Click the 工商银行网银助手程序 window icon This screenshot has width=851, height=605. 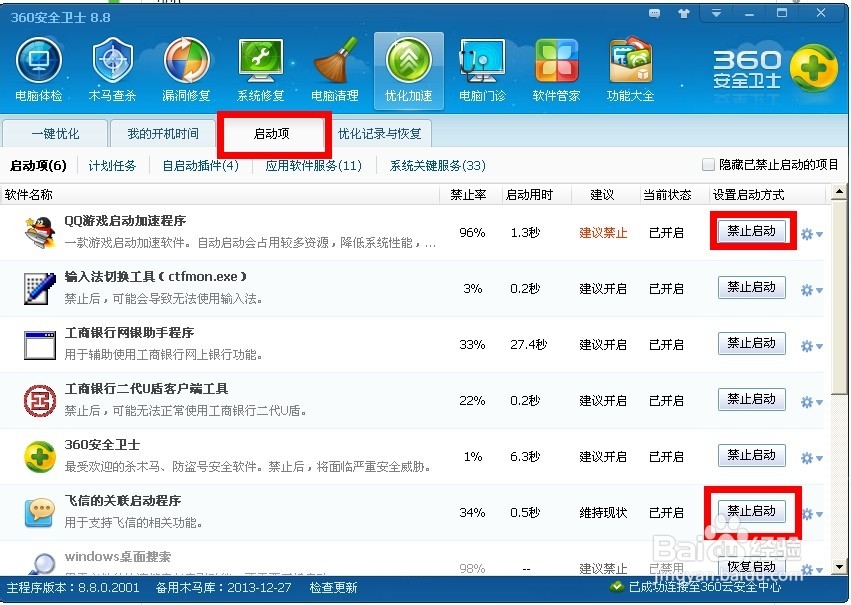pyautogui.click(x=40, y=345)
